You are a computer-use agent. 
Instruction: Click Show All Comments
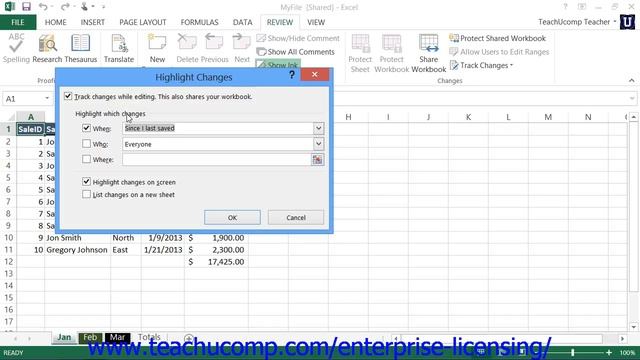(296, 52)
